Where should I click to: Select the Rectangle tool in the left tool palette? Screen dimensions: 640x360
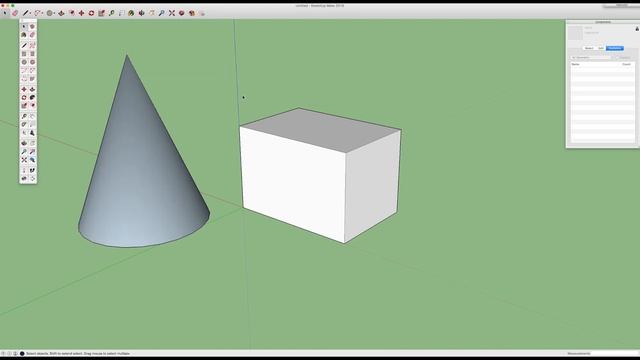coord(24,53)
